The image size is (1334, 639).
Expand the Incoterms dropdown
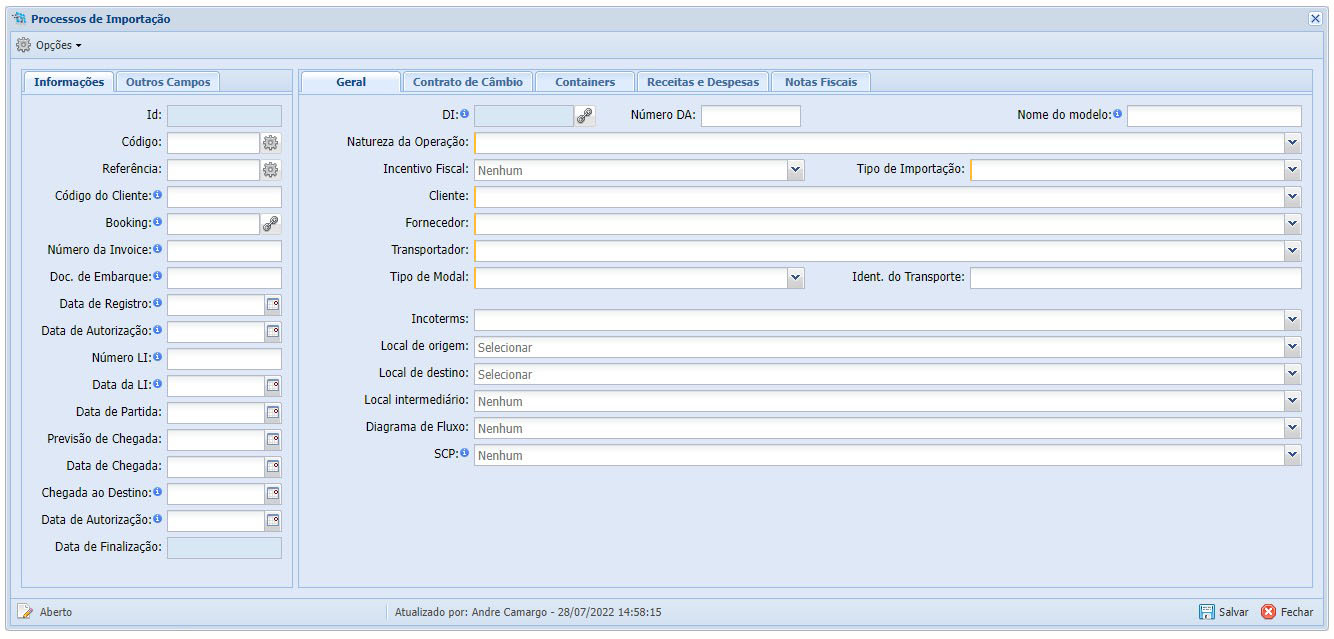tap(1293, 320)
